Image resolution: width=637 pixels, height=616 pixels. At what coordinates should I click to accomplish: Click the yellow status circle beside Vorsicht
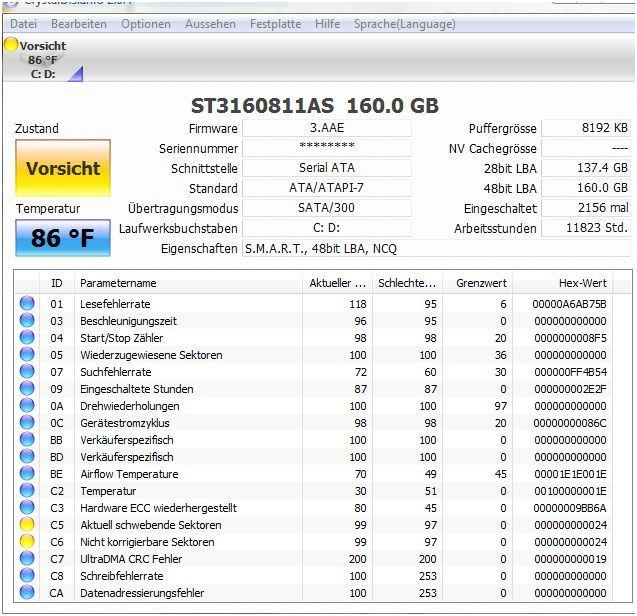[x=11, y=44]
